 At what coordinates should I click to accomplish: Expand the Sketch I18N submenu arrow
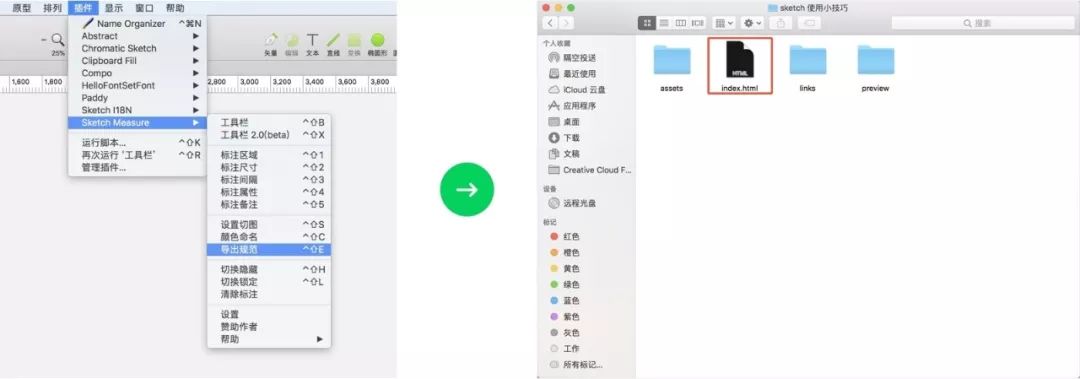point(196,110)
